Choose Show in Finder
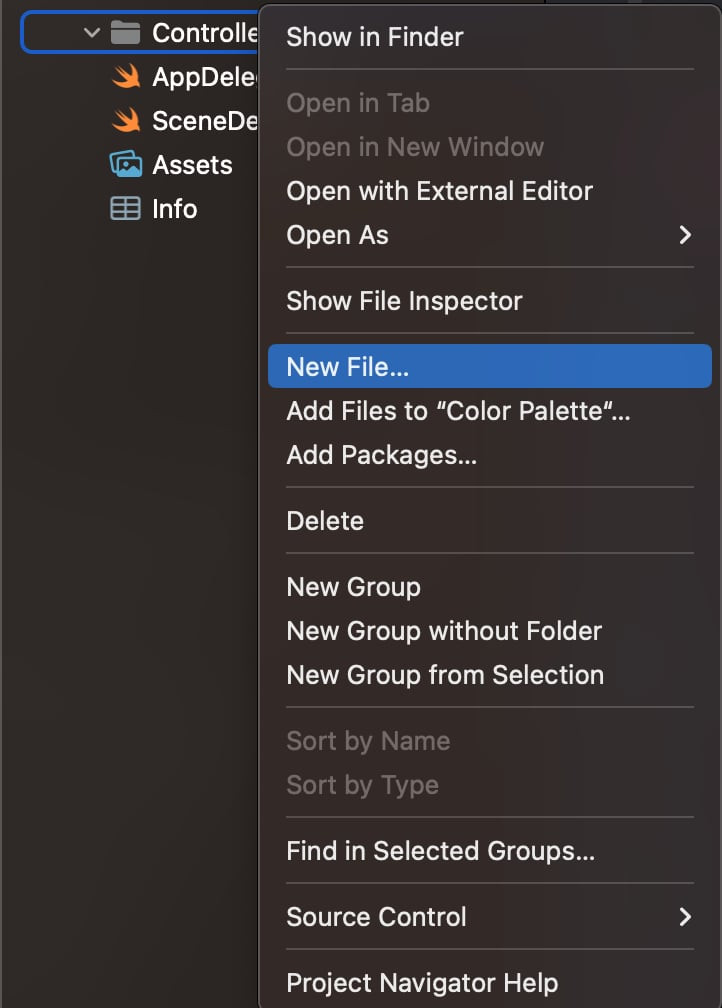The height and width of the screenshot is (1008, 722). [x=375, y=37]
